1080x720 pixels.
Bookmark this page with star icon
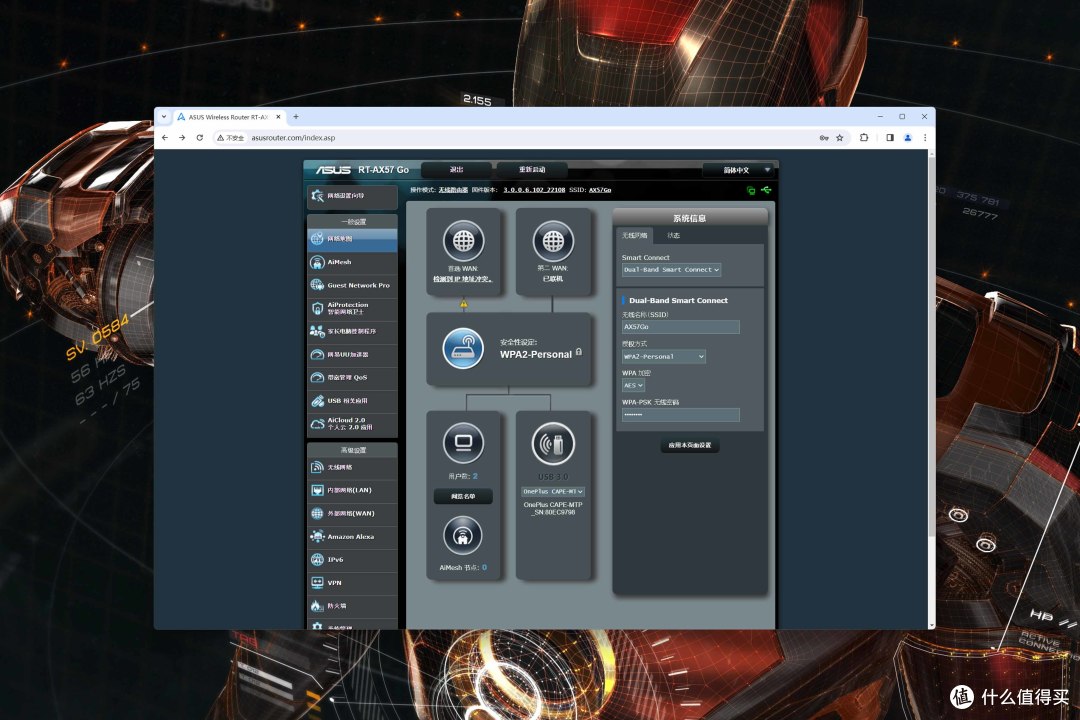pyautogui.click(x=840, y=138)
